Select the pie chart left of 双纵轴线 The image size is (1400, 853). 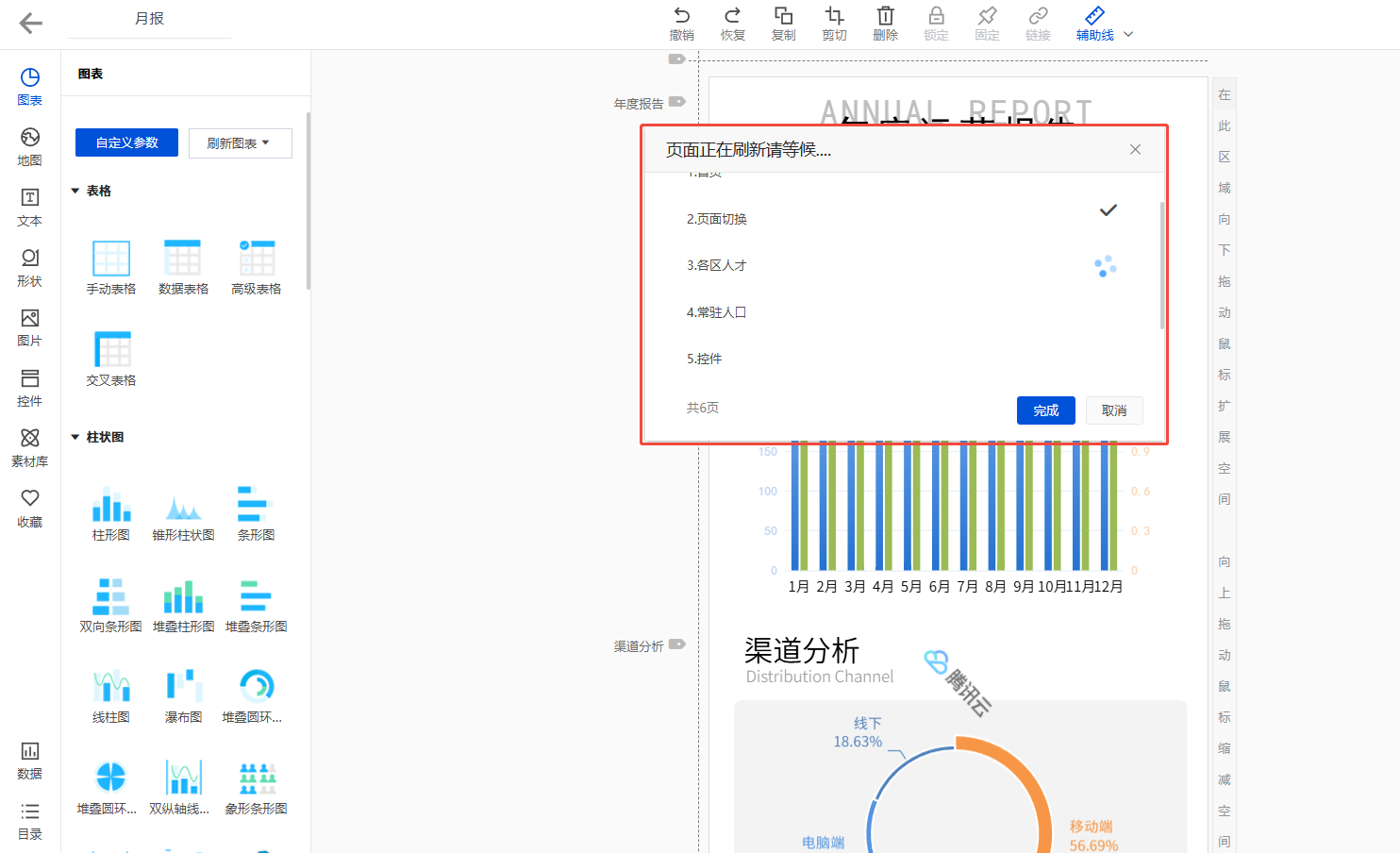(111, 778)
